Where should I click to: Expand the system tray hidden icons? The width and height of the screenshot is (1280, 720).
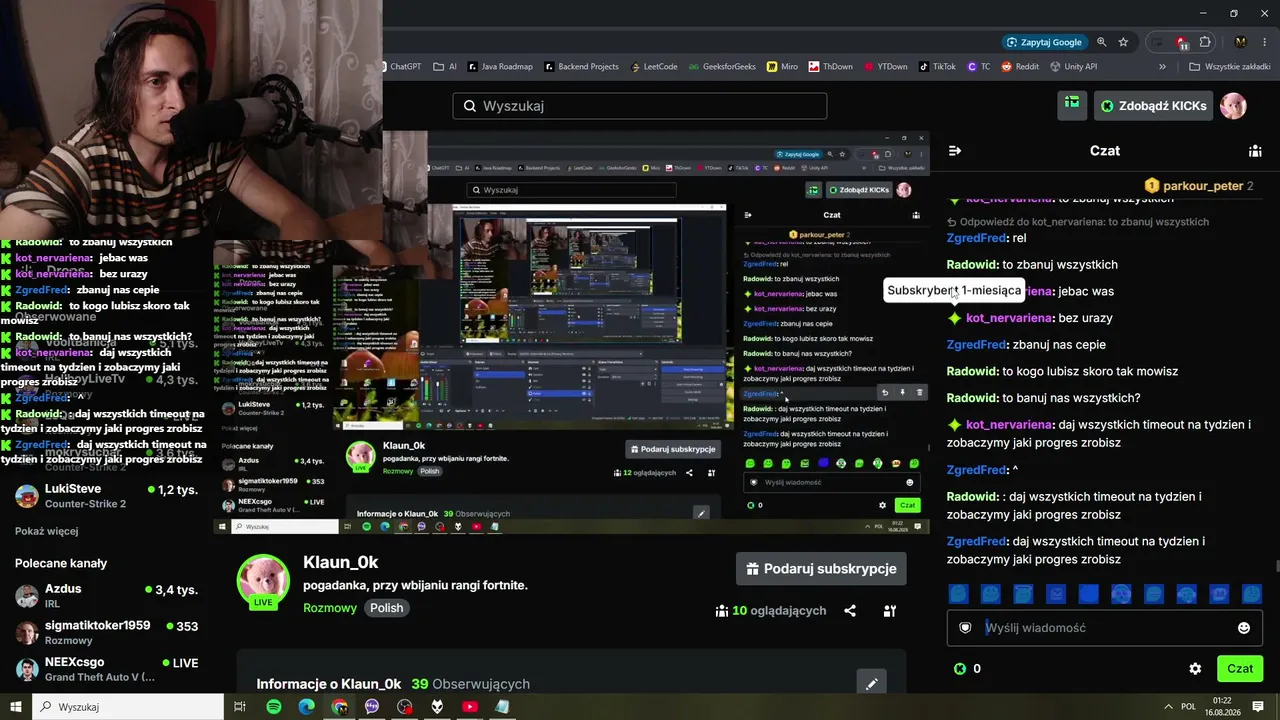point(1168,707)
